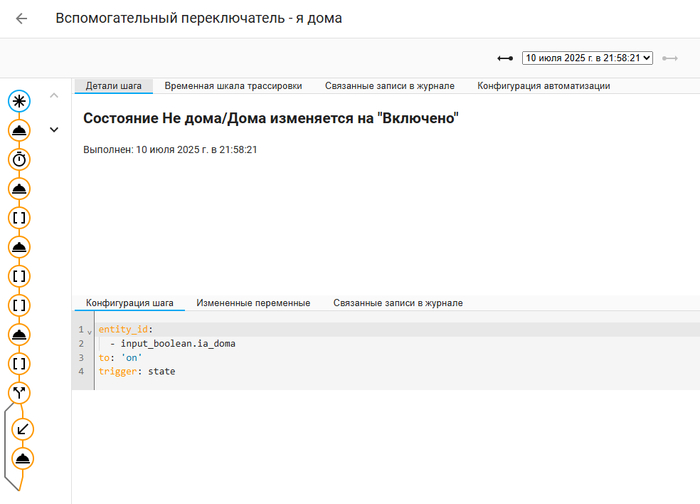Click the input_boolean.ia_doma line in the code editor

point(177,343)
